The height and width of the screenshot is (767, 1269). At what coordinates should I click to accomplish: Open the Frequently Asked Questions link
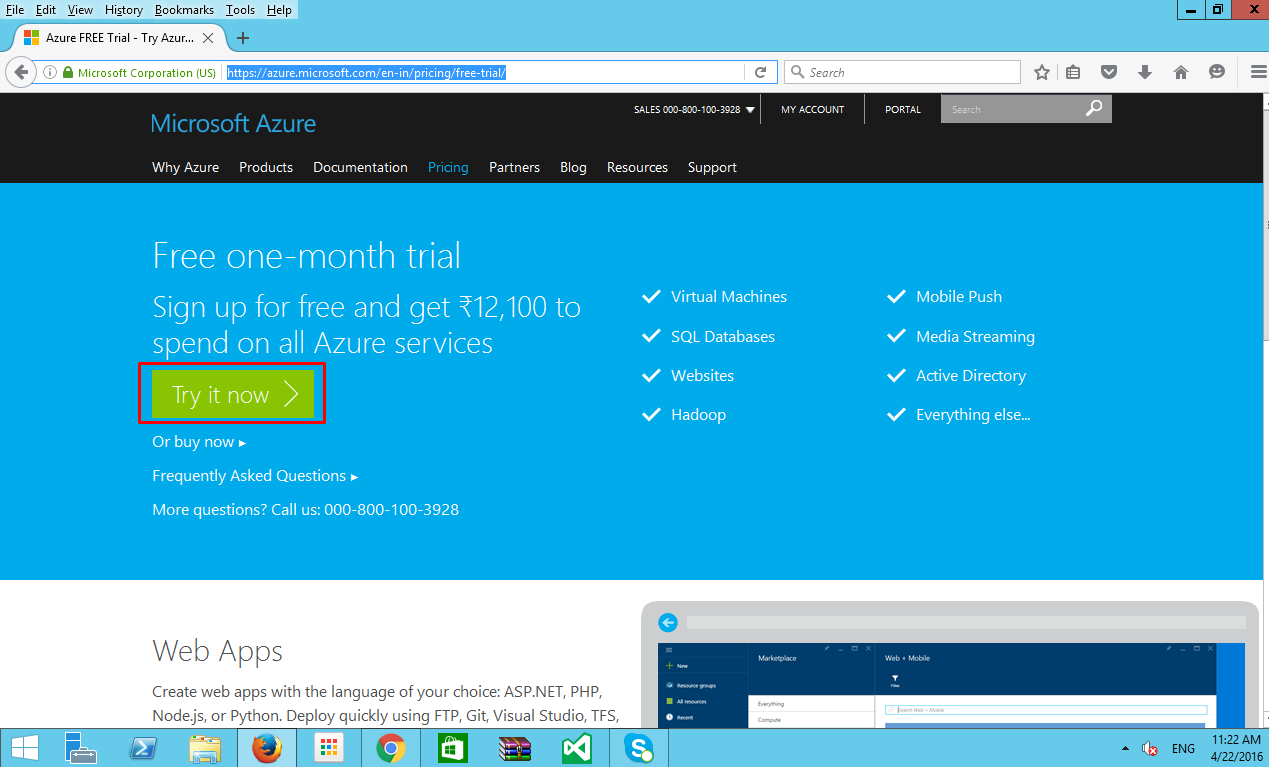coord(254,476)
